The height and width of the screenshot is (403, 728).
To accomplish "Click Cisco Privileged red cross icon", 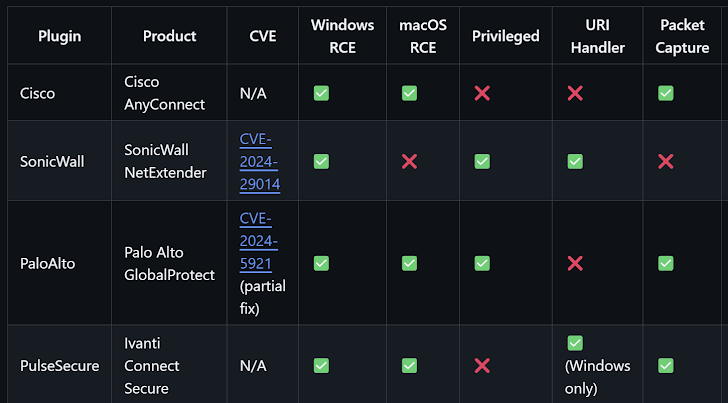I will pyautogui.click(x=482, y=93).
